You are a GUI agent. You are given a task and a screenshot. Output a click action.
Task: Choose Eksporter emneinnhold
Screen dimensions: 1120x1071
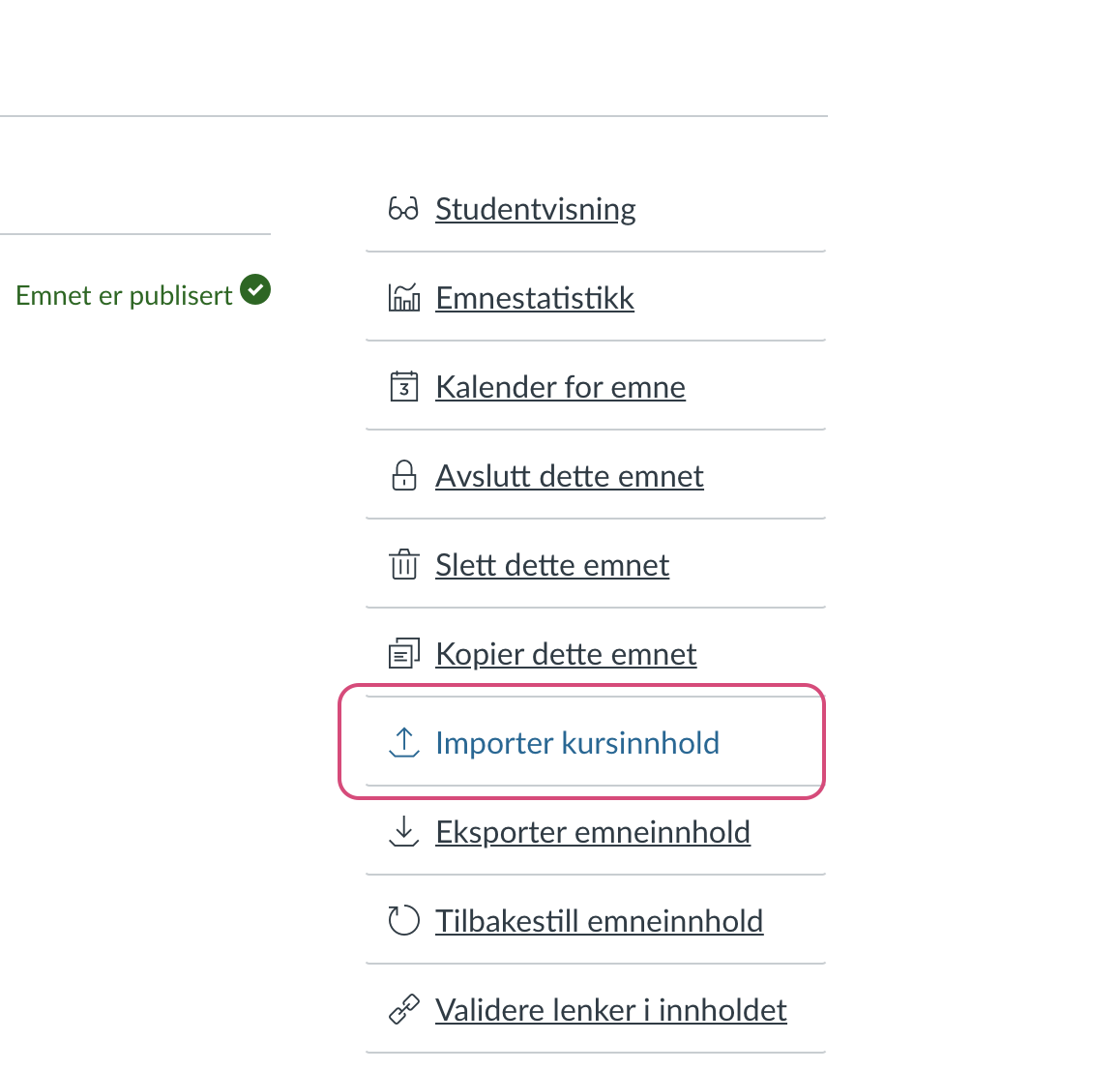[592, 832]
